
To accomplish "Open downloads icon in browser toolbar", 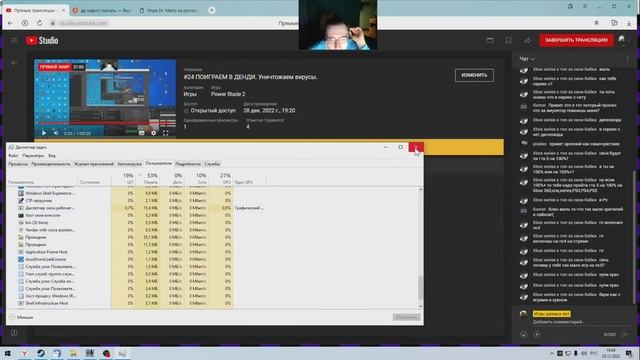I will point(629,23).
